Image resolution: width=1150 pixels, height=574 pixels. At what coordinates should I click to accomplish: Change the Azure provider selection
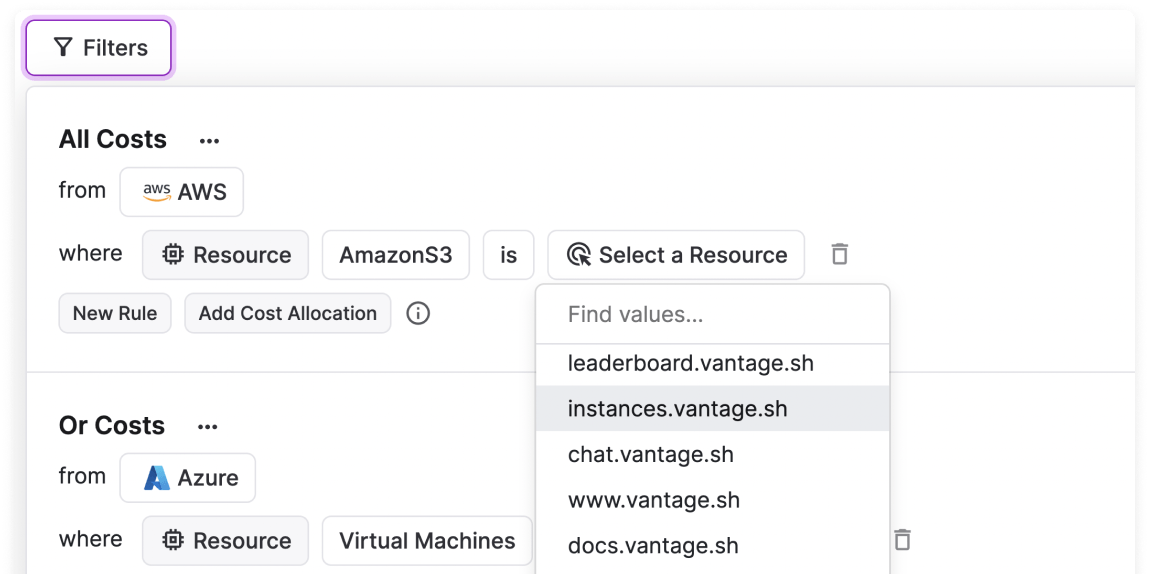click(x=188, y=478)
